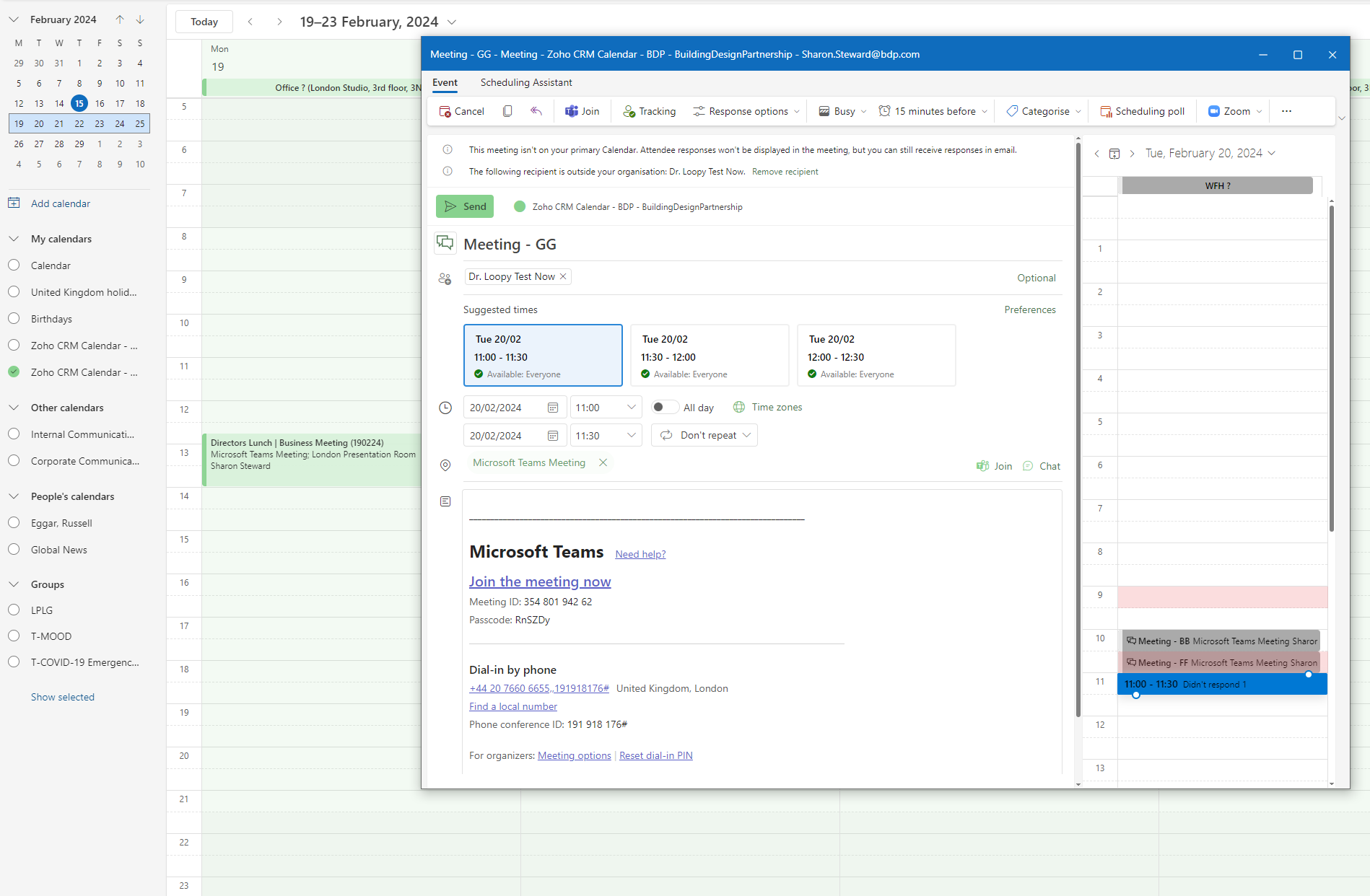This screenshot has width=1370, height=896.
Task: Toggle the All day switch
Action: 665,407
